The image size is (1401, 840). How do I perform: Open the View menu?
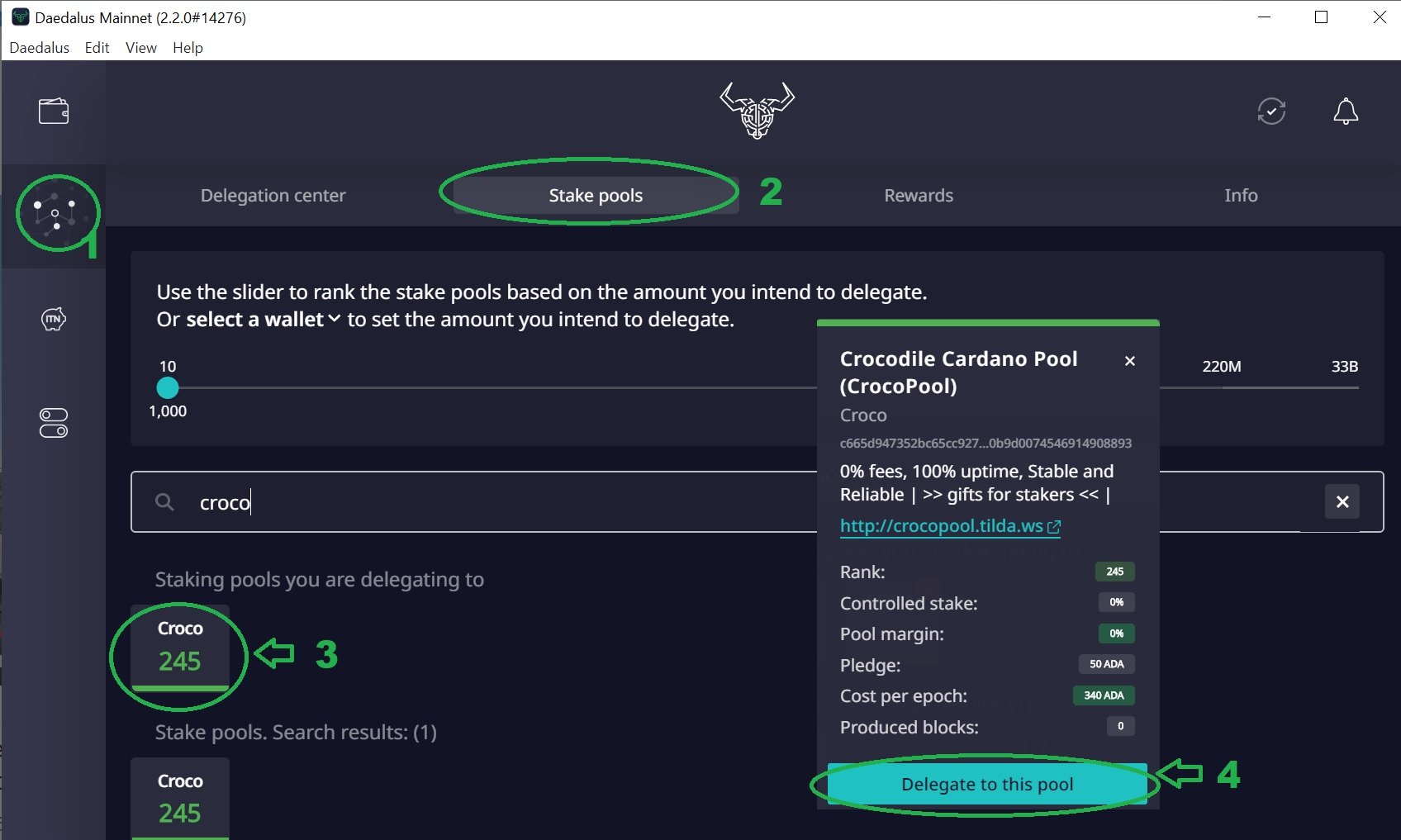click(141, 48)
